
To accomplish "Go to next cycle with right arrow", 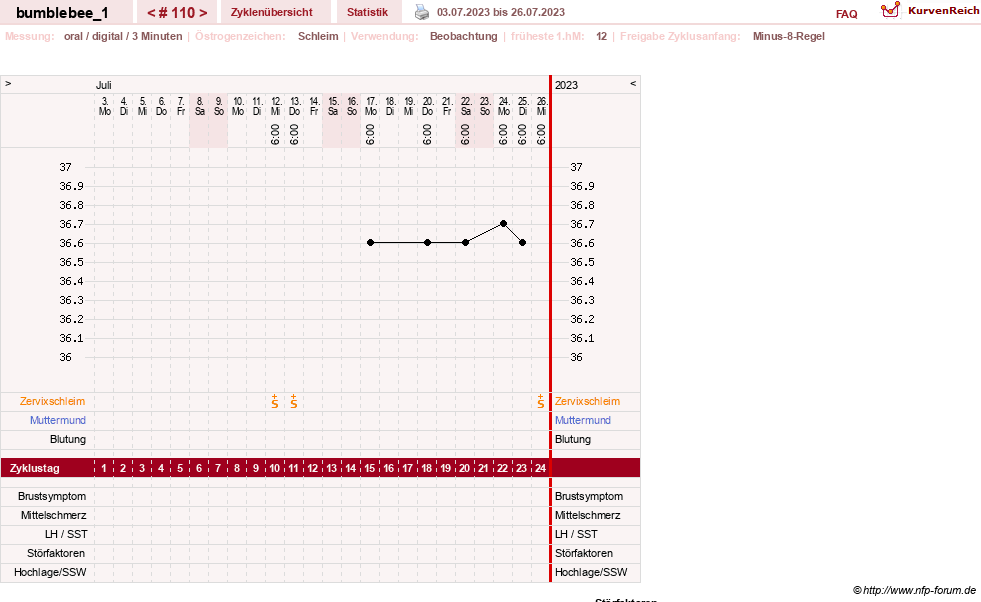I will click(203, 13).
